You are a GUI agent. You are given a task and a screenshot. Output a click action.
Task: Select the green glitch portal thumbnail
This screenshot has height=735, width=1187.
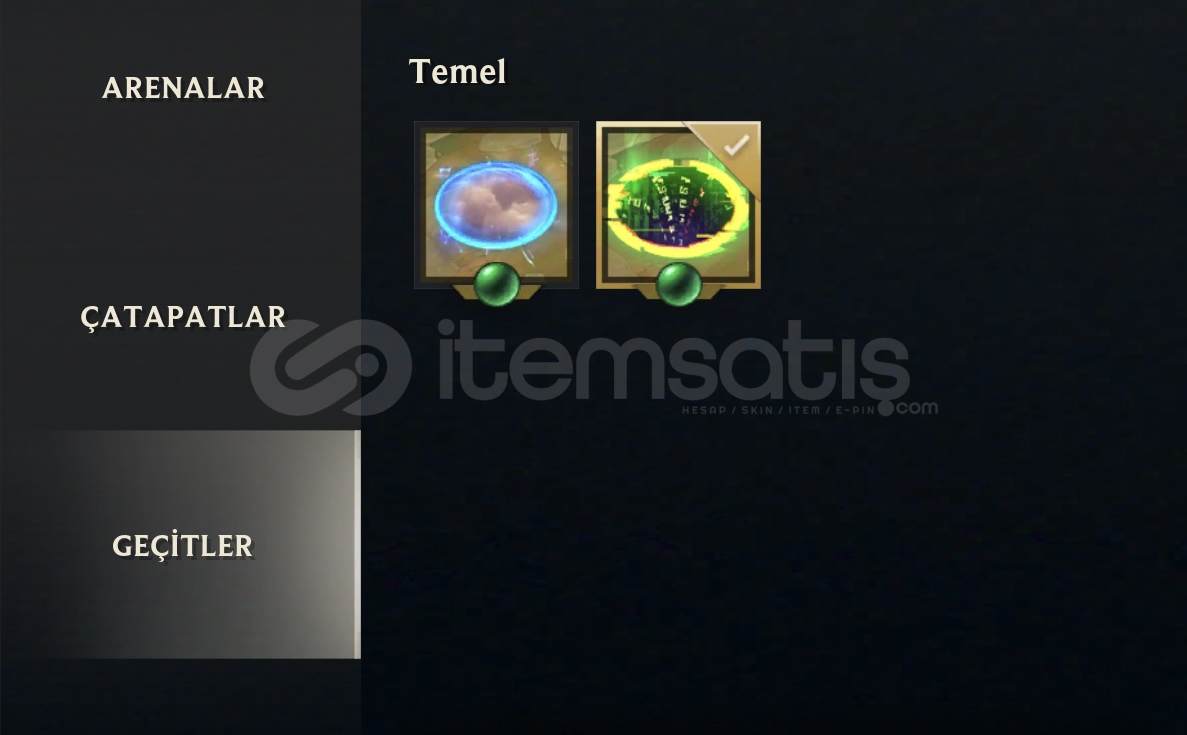coord(678,205)
